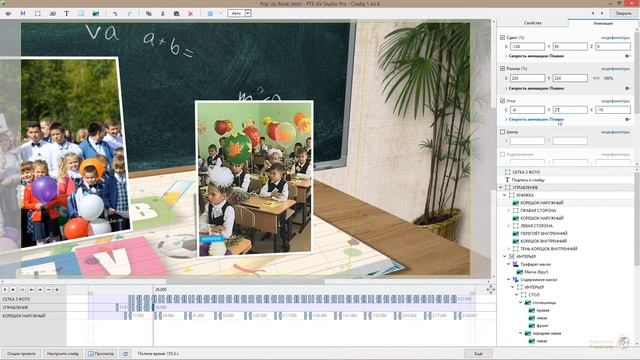Viewport: 640px width, 360px height.
Task: Select the Маска (Круг) tree item
Action: (x=536, y=272)
